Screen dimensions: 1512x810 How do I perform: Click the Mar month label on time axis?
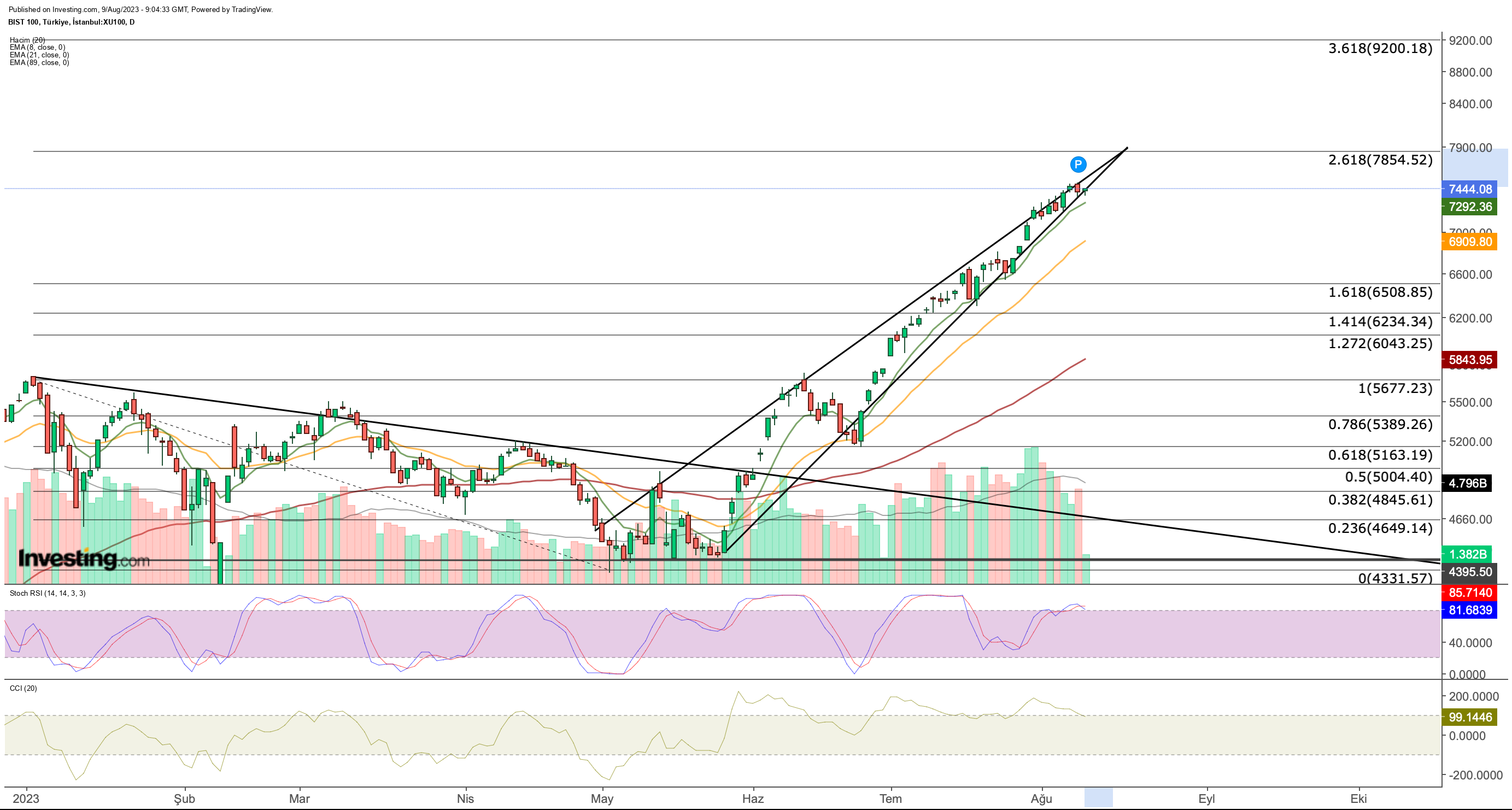(300, 799)
